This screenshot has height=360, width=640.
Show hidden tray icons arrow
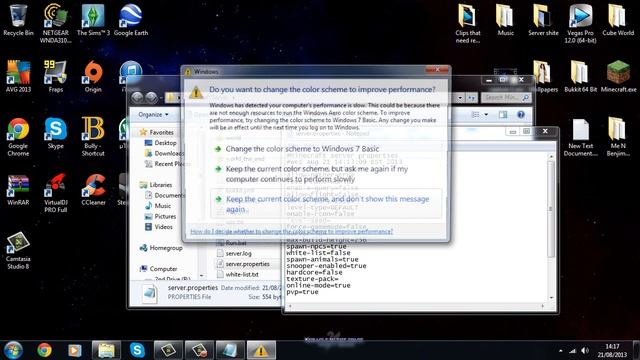point(560,351)
